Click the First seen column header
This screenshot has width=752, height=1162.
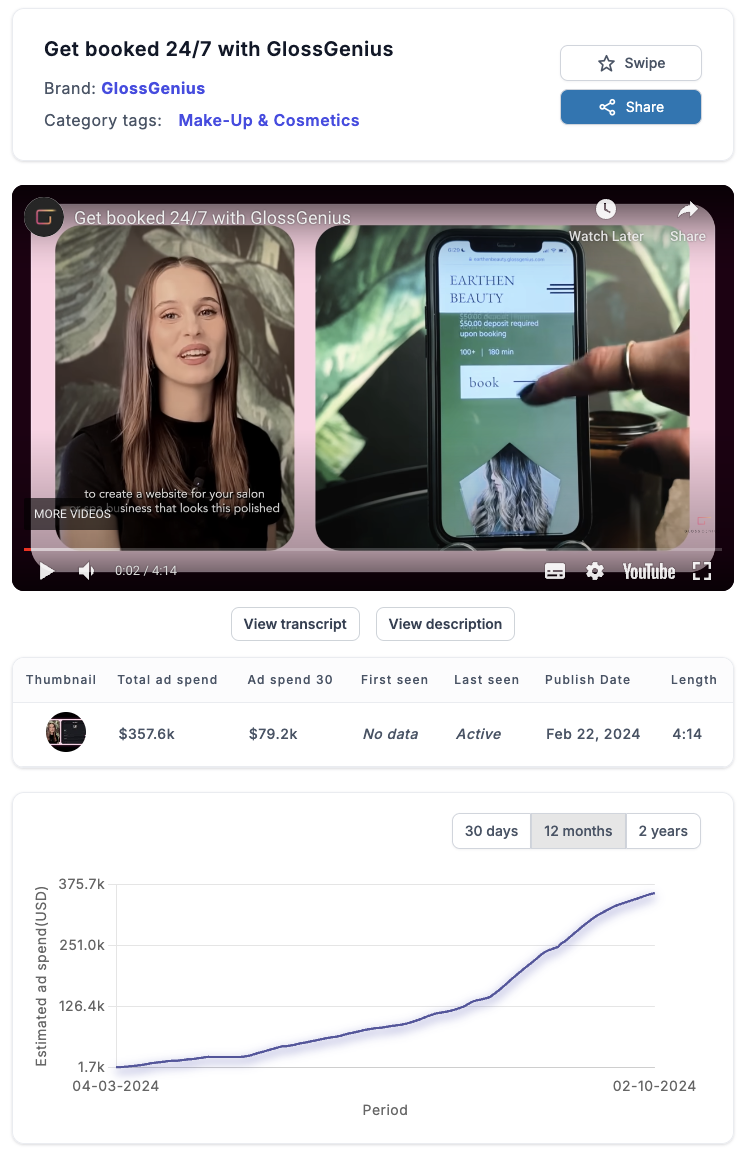[x=394, y=680]
